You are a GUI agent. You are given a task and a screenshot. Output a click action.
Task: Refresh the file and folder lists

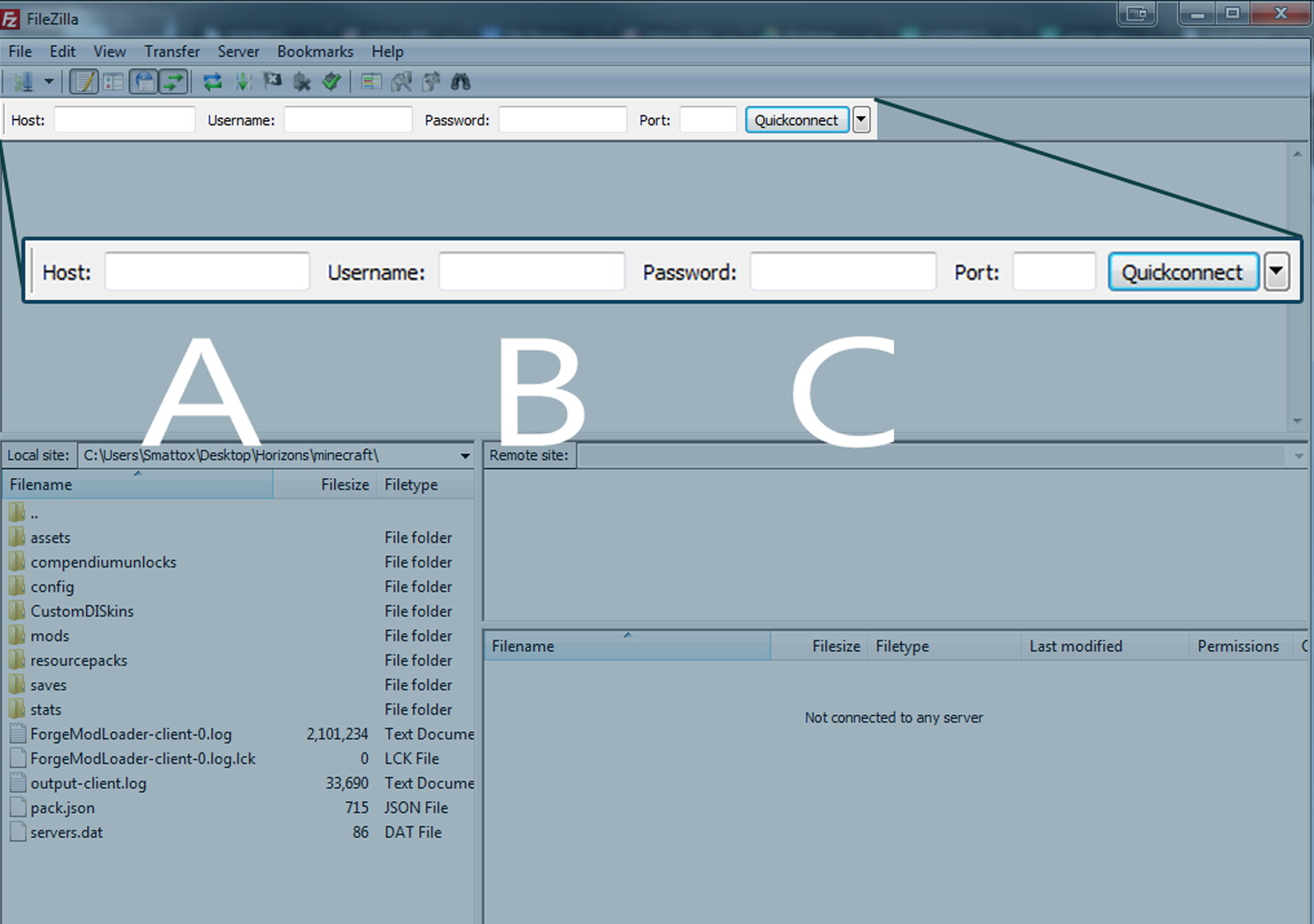212,83
